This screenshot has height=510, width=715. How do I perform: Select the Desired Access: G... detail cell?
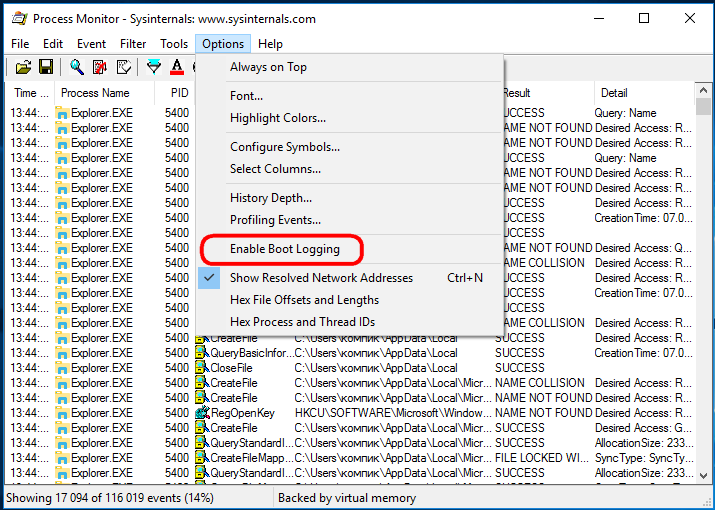pos(643,428)
